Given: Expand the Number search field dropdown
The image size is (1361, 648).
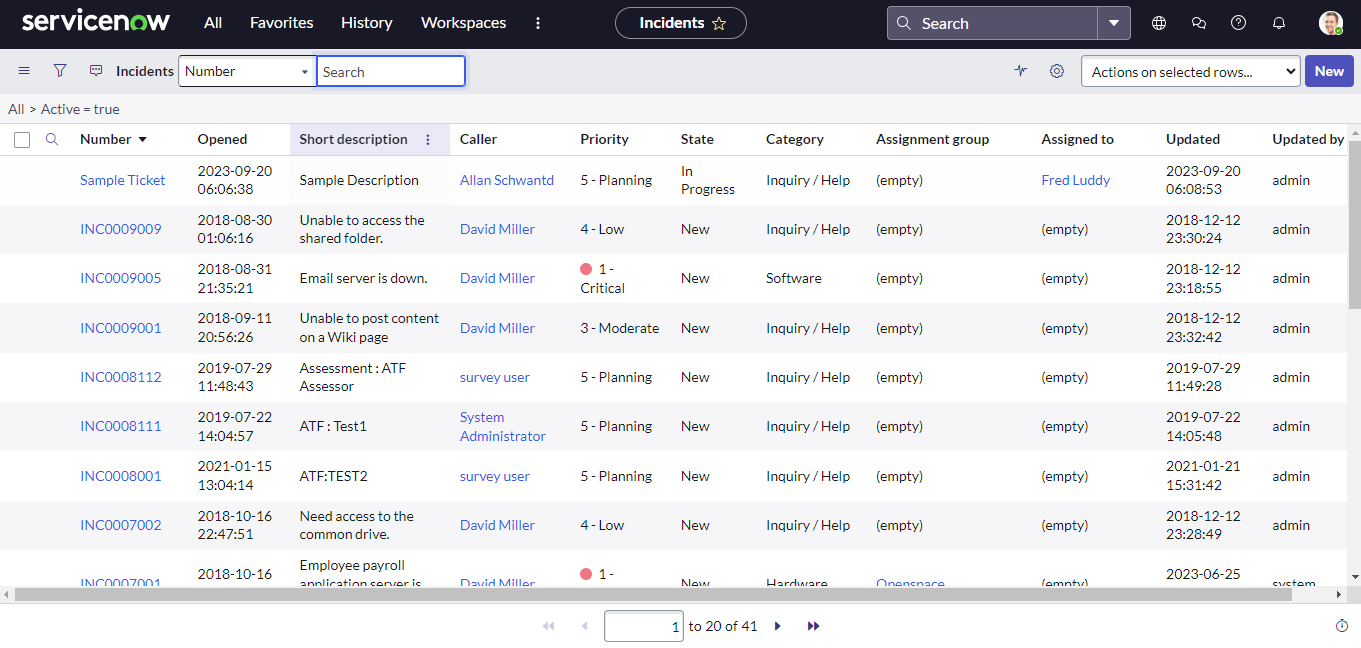Looking at the screenshot, I should tap(247, 71).
